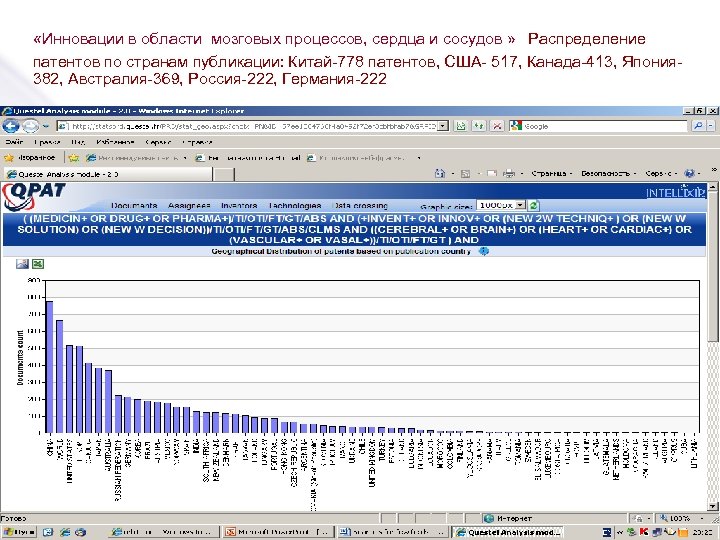
Task: Click the CHINA bar in the chart
Action: 49,367
